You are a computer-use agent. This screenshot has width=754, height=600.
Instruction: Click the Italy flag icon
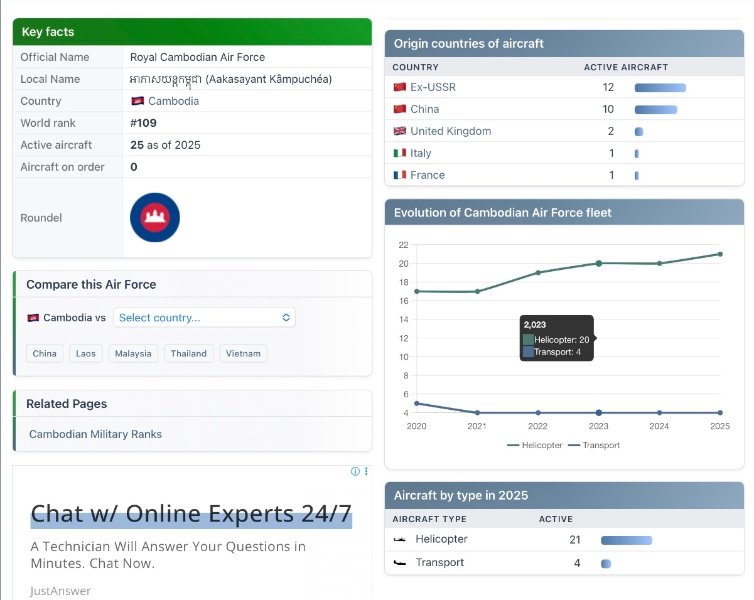click(x=400, y=153)
